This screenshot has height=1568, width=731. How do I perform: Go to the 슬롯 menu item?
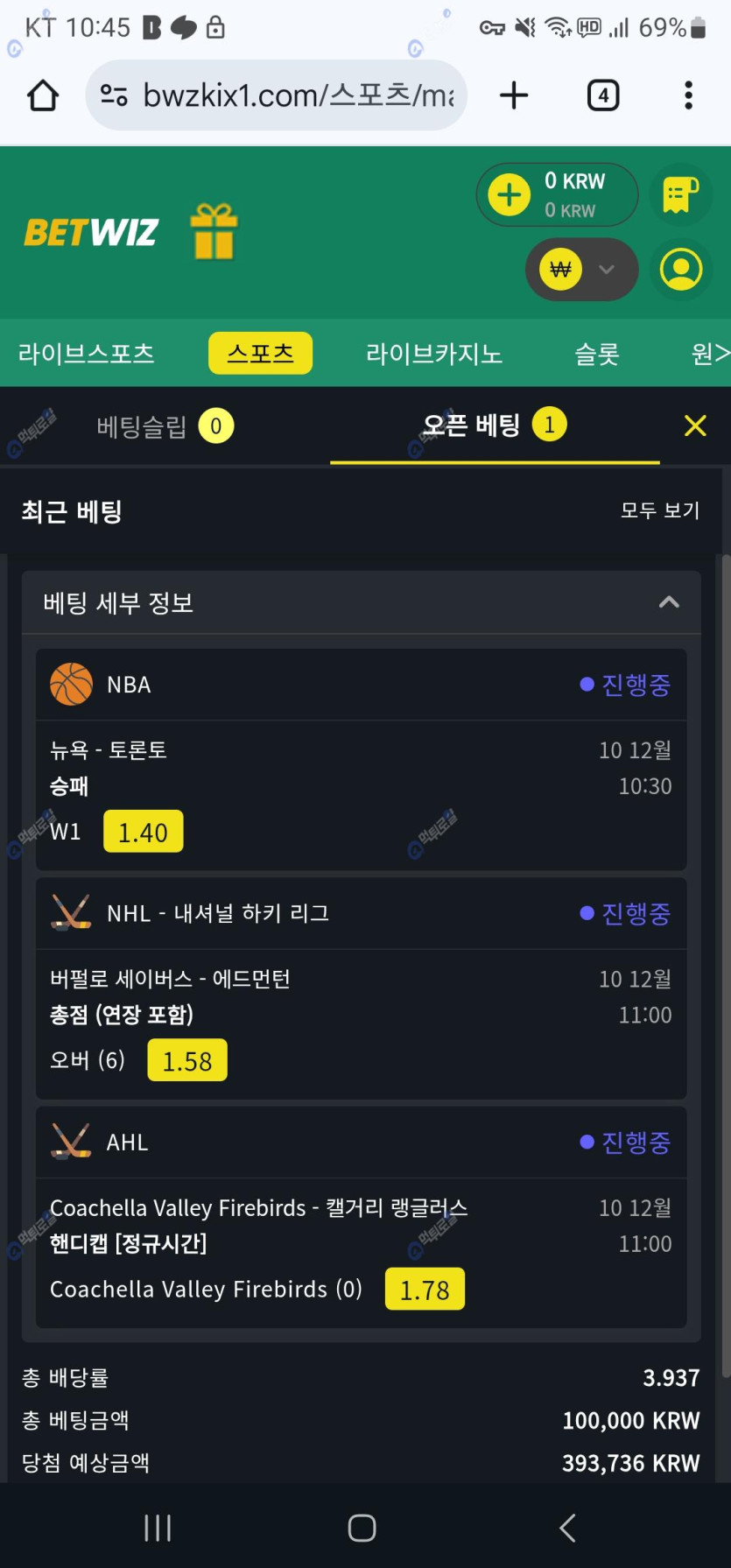point(596,354)
